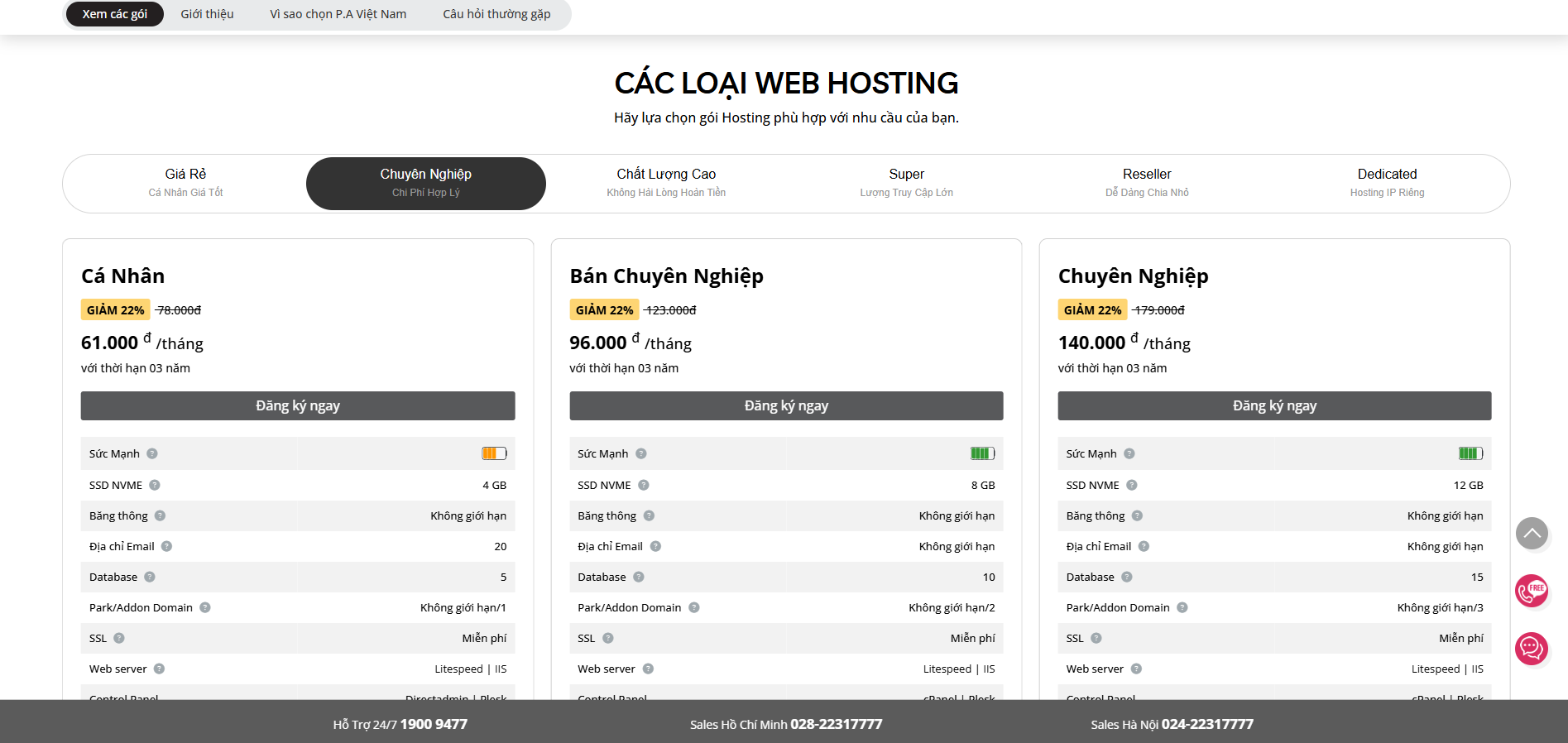
Task: Click help icon beside Chuyên Nghiệp Park/Addon Domain
Action: 1182,607
